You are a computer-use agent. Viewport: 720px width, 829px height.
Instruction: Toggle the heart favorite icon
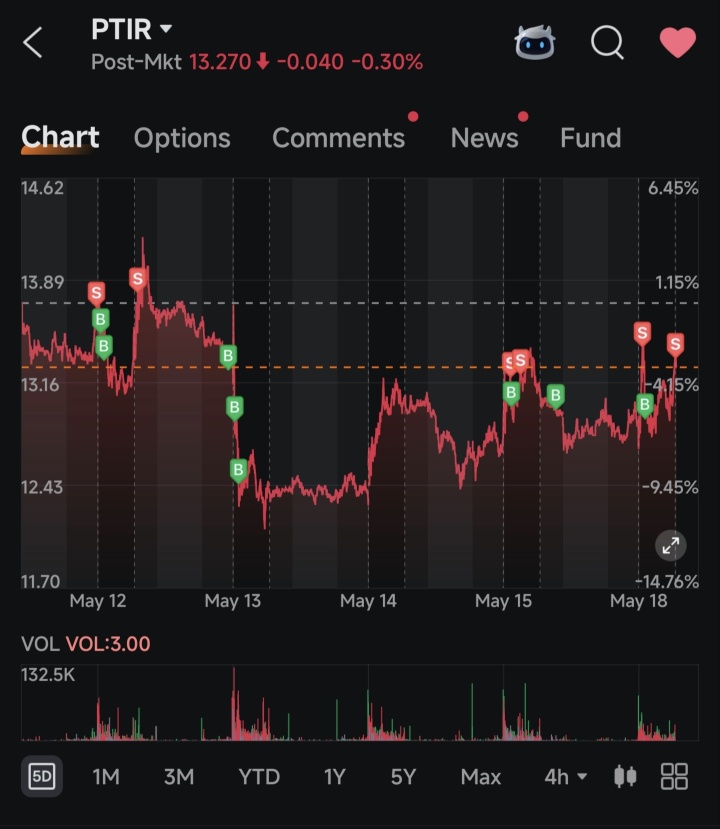pyautogui.click(x=678, y=42)
